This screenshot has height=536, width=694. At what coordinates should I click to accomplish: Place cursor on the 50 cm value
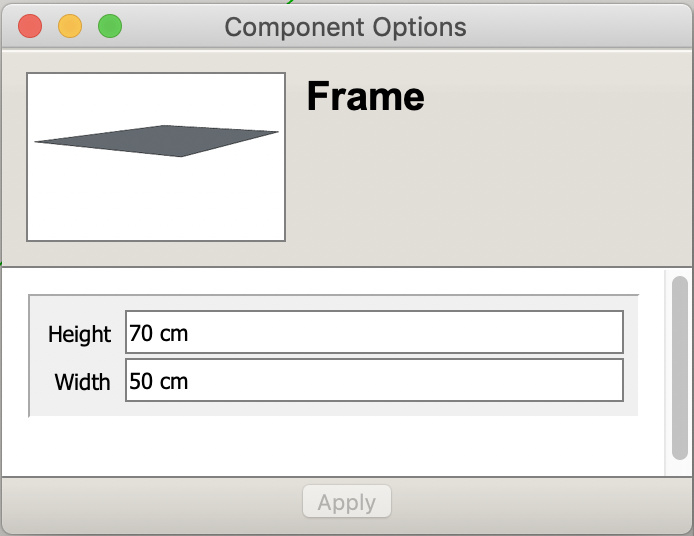tap(158, 381)
